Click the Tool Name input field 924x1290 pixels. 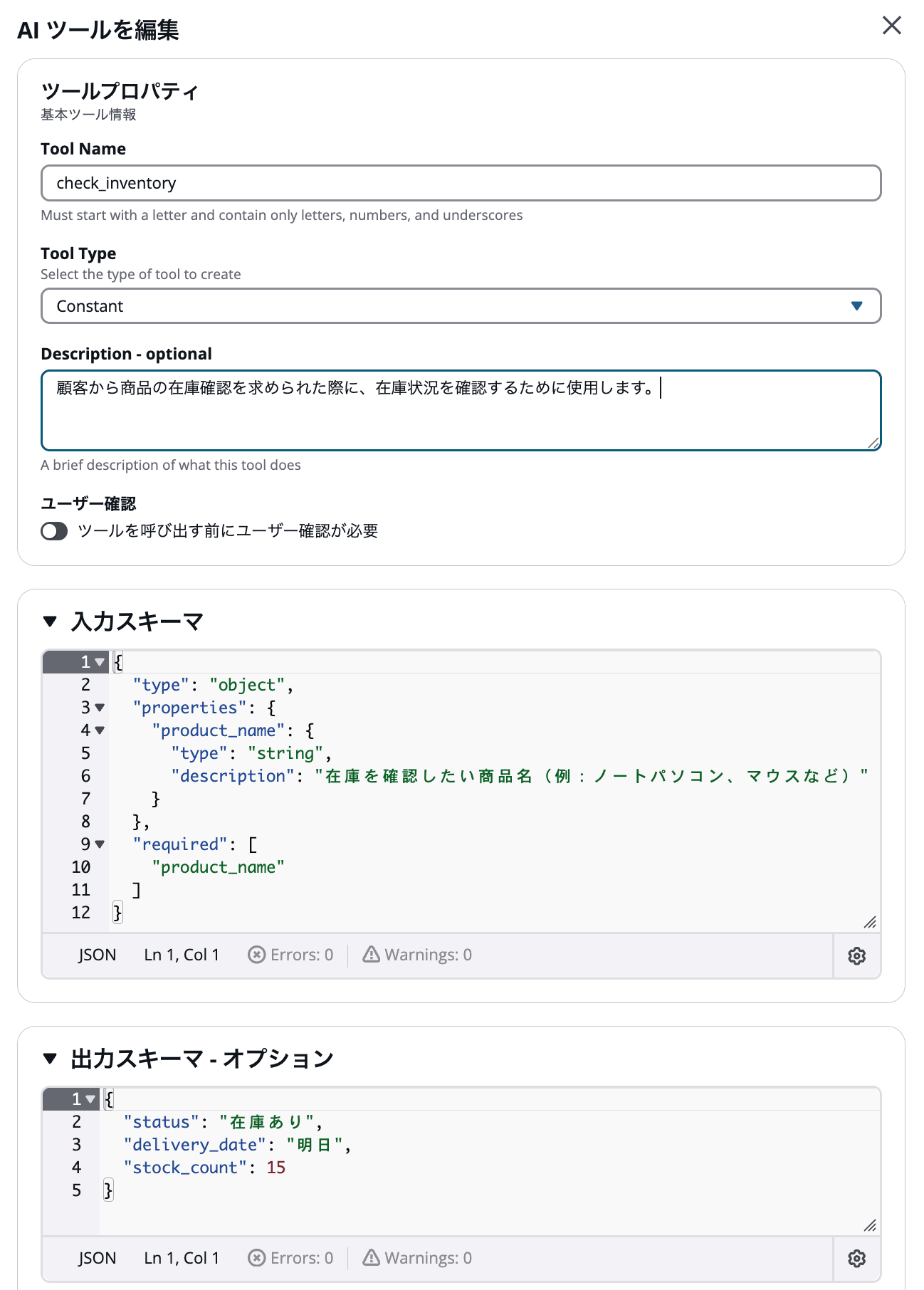[461, 183]
